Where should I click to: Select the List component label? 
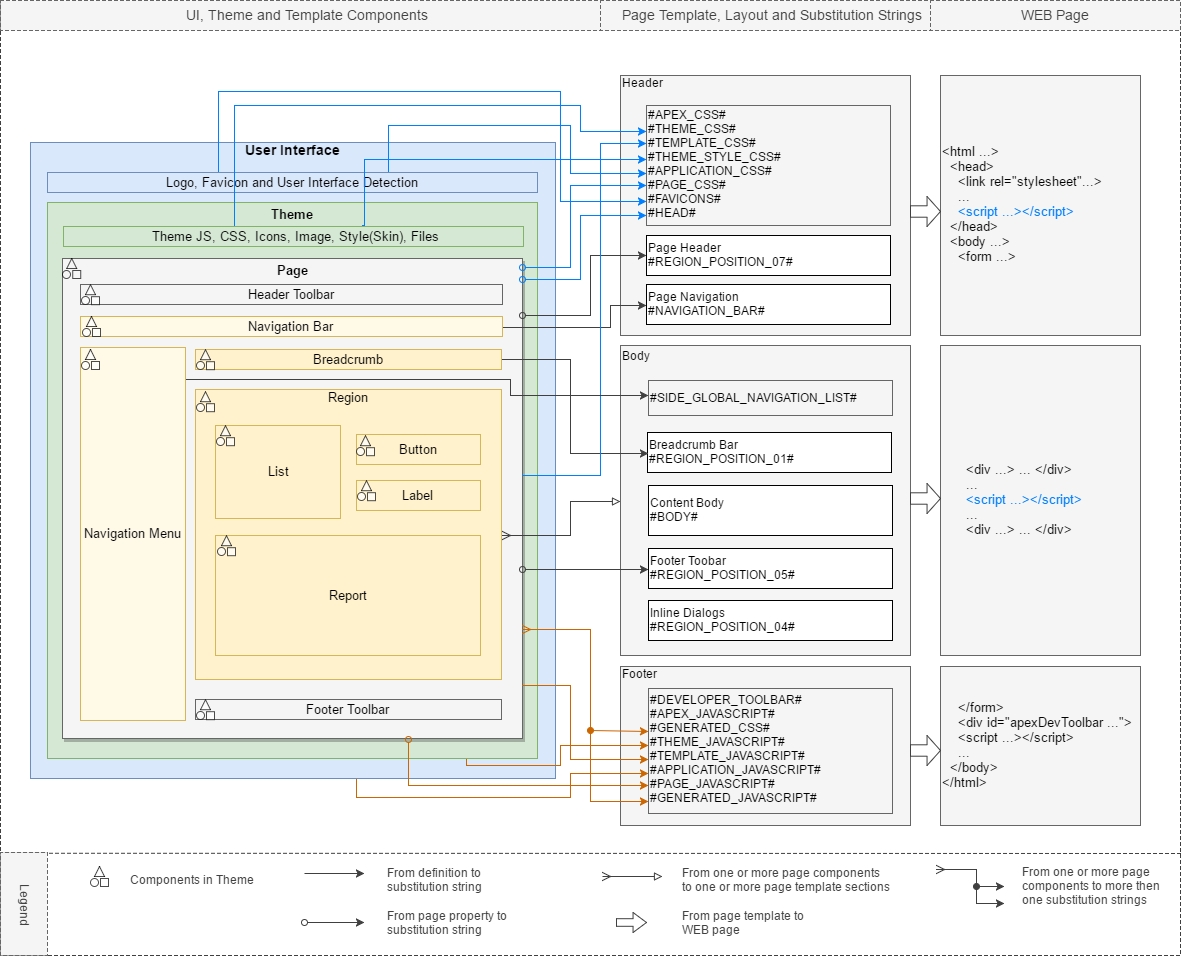click(278, 472)
